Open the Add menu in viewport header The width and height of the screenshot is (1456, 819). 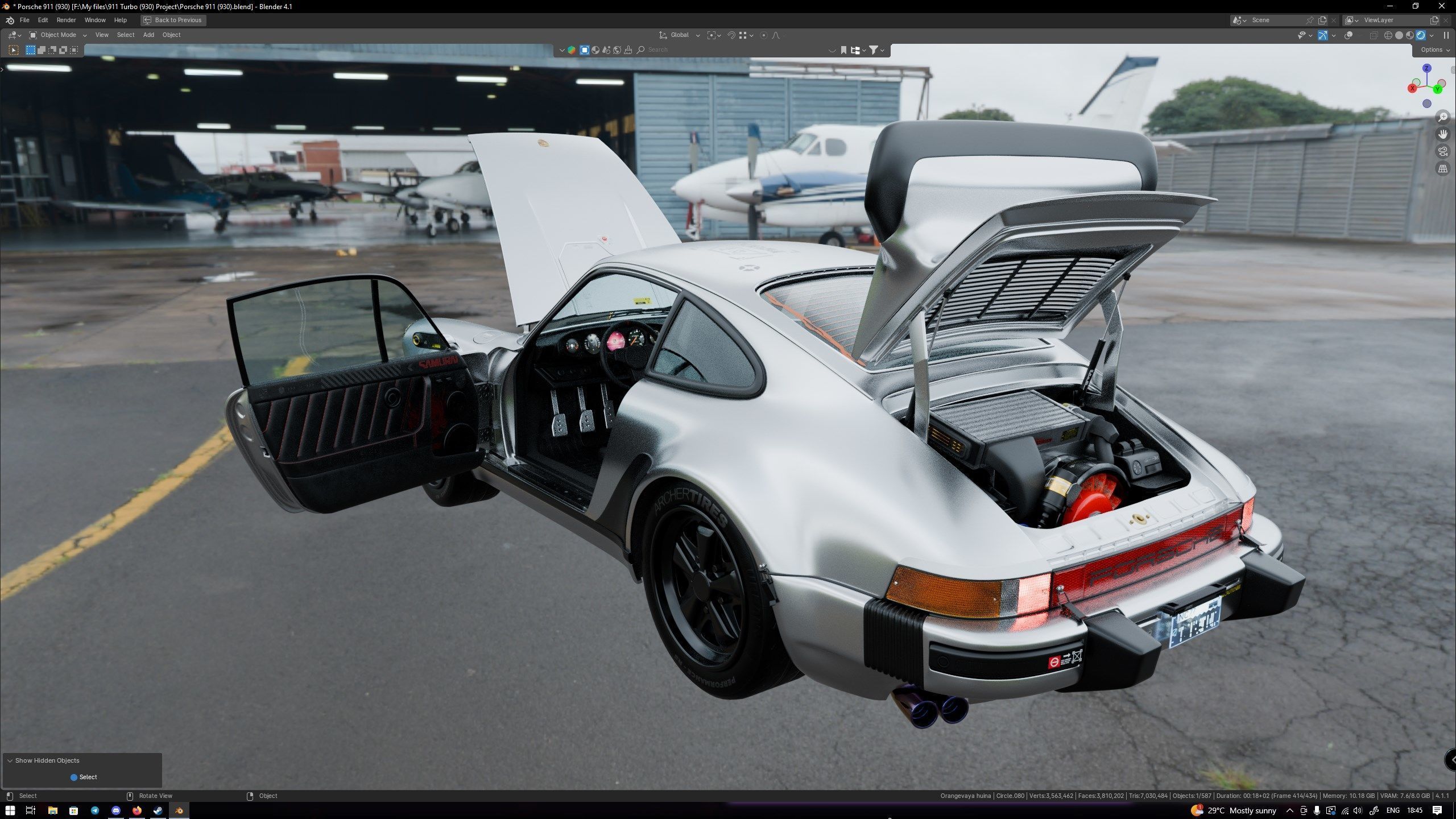[148, 35]
